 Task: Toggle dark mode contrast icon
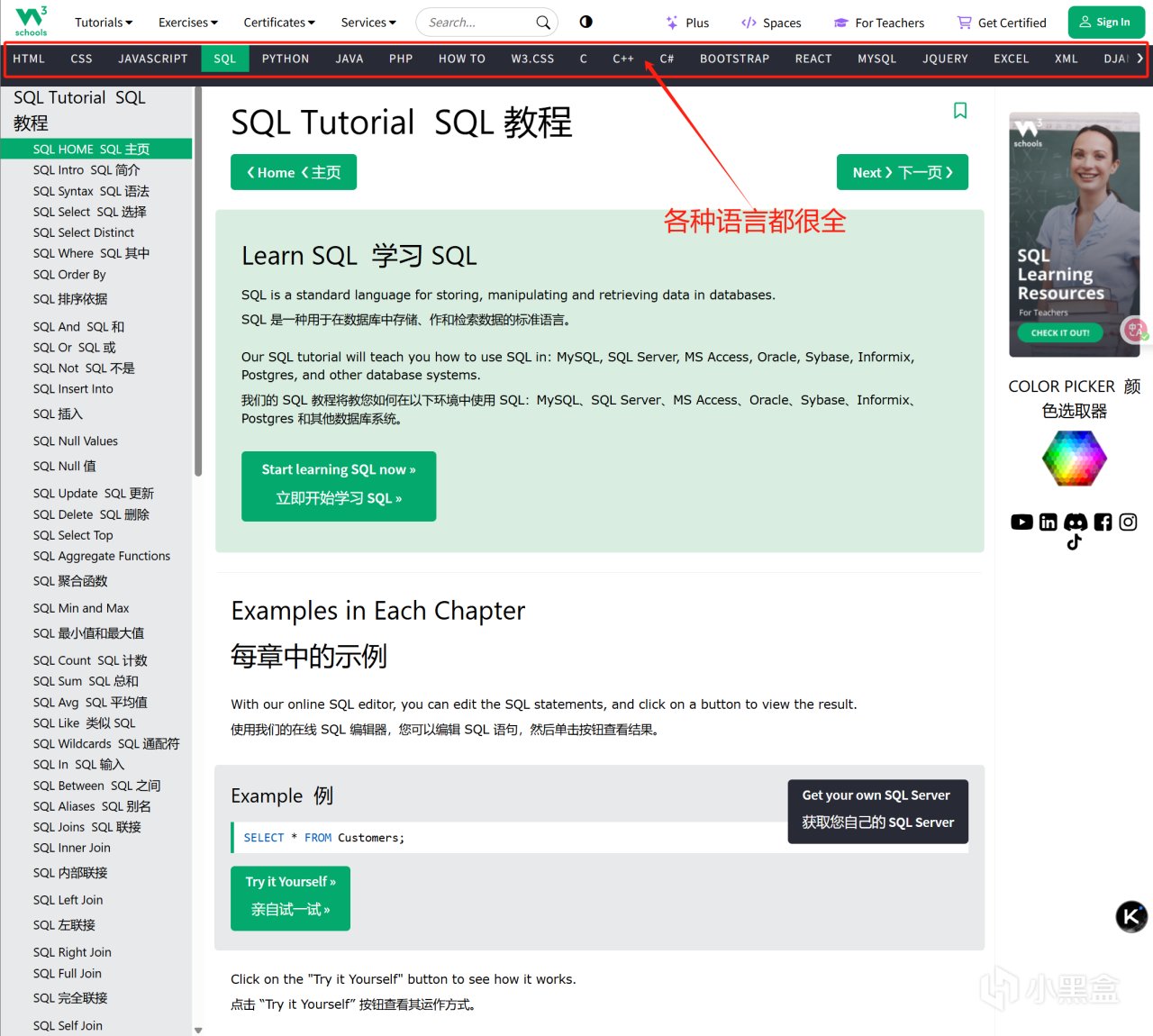(586, 22)
